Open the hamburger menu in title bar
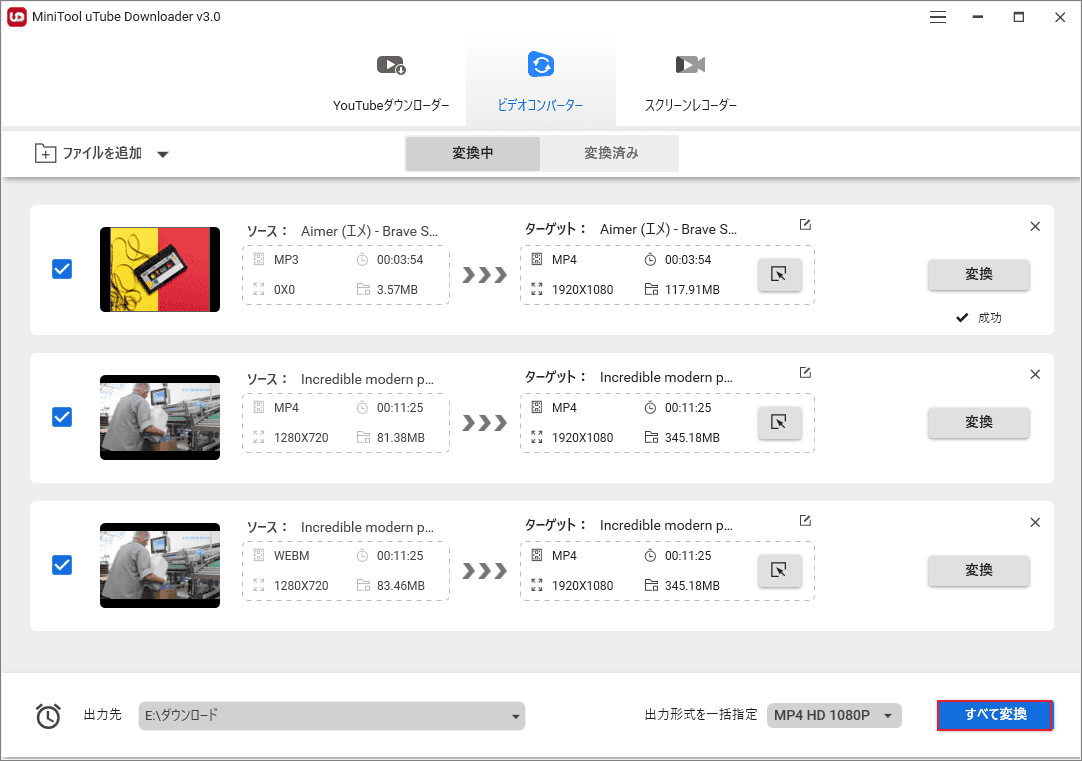The height and width of the screenshot is (761, 1082). (x=938, y=17)
